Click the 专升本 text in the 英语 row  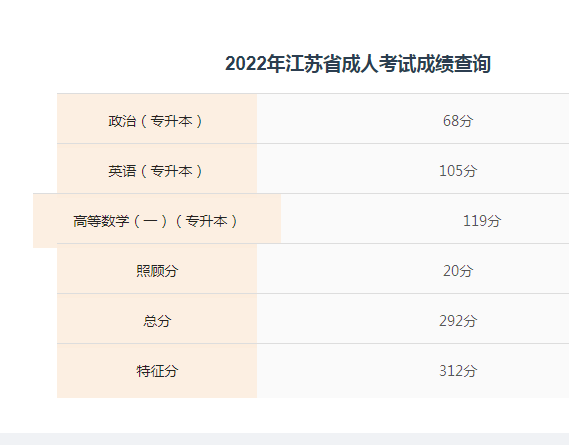coord(171,171)
